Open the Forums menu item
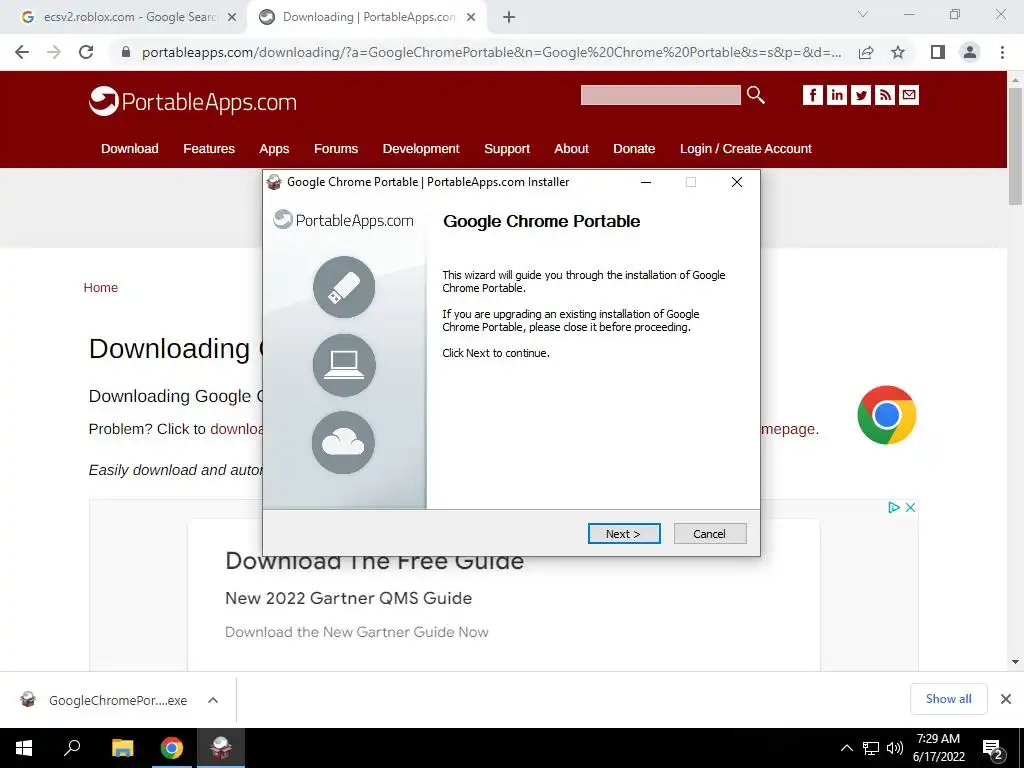 point(336,148)
